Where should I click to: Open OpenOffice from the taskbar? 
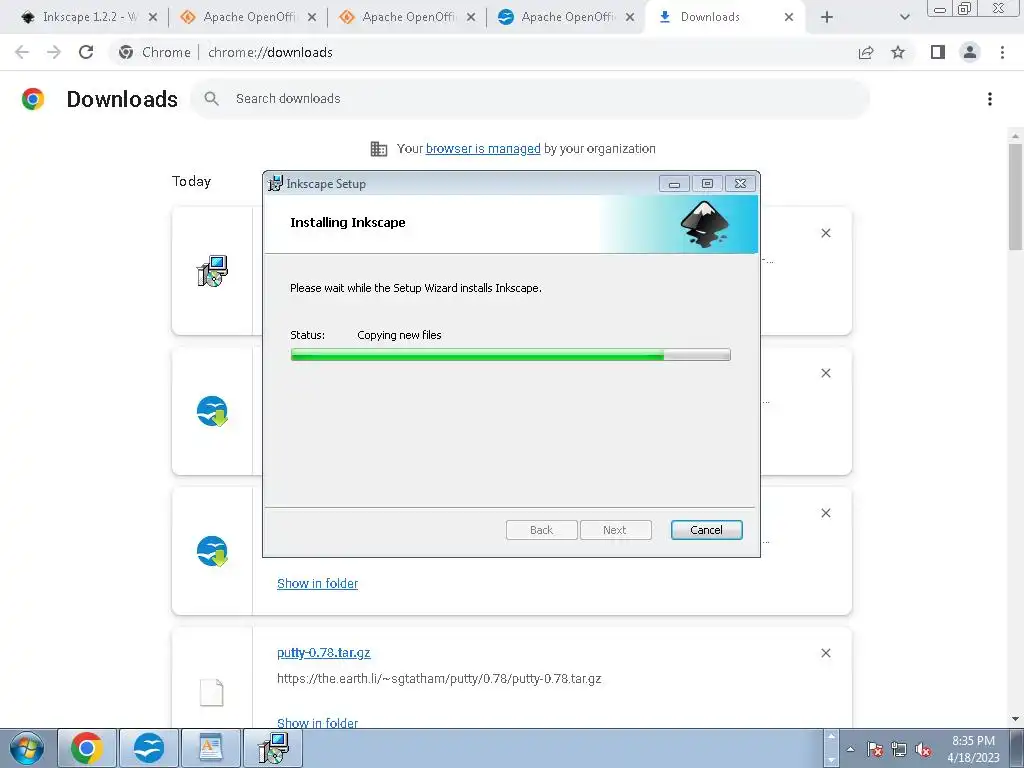[149, 748]
